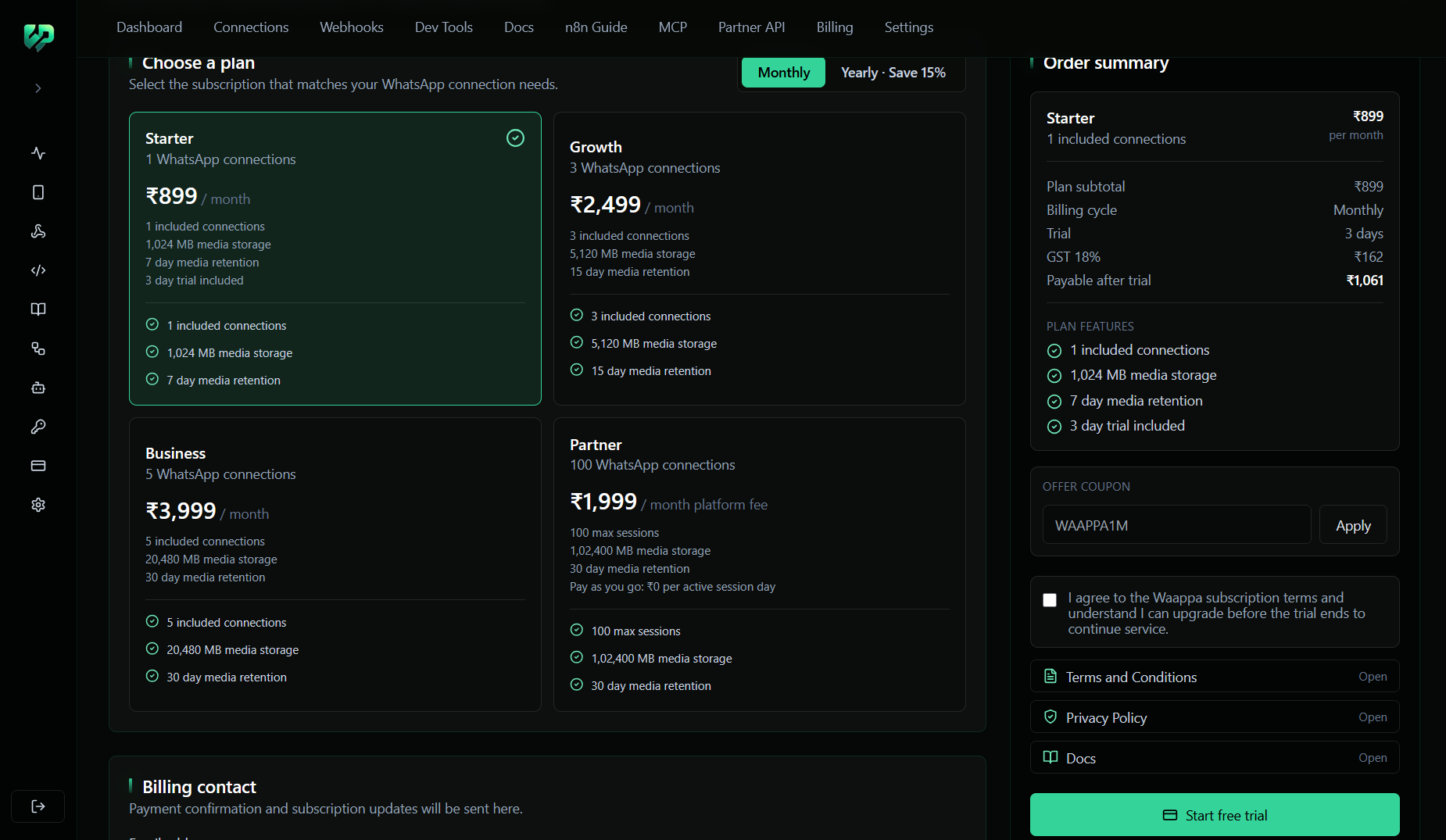The image size is (1446, 840).
Task: Select the Growth plan card
Action: click(760, 259)
